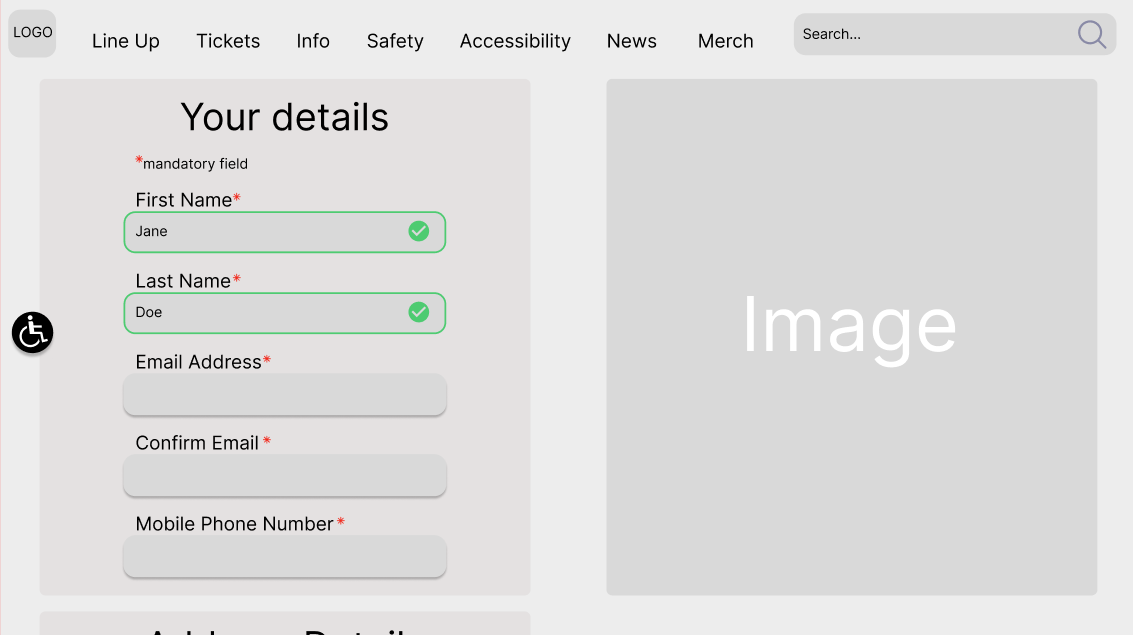Visit the Merch page

(x=726, y=41)
